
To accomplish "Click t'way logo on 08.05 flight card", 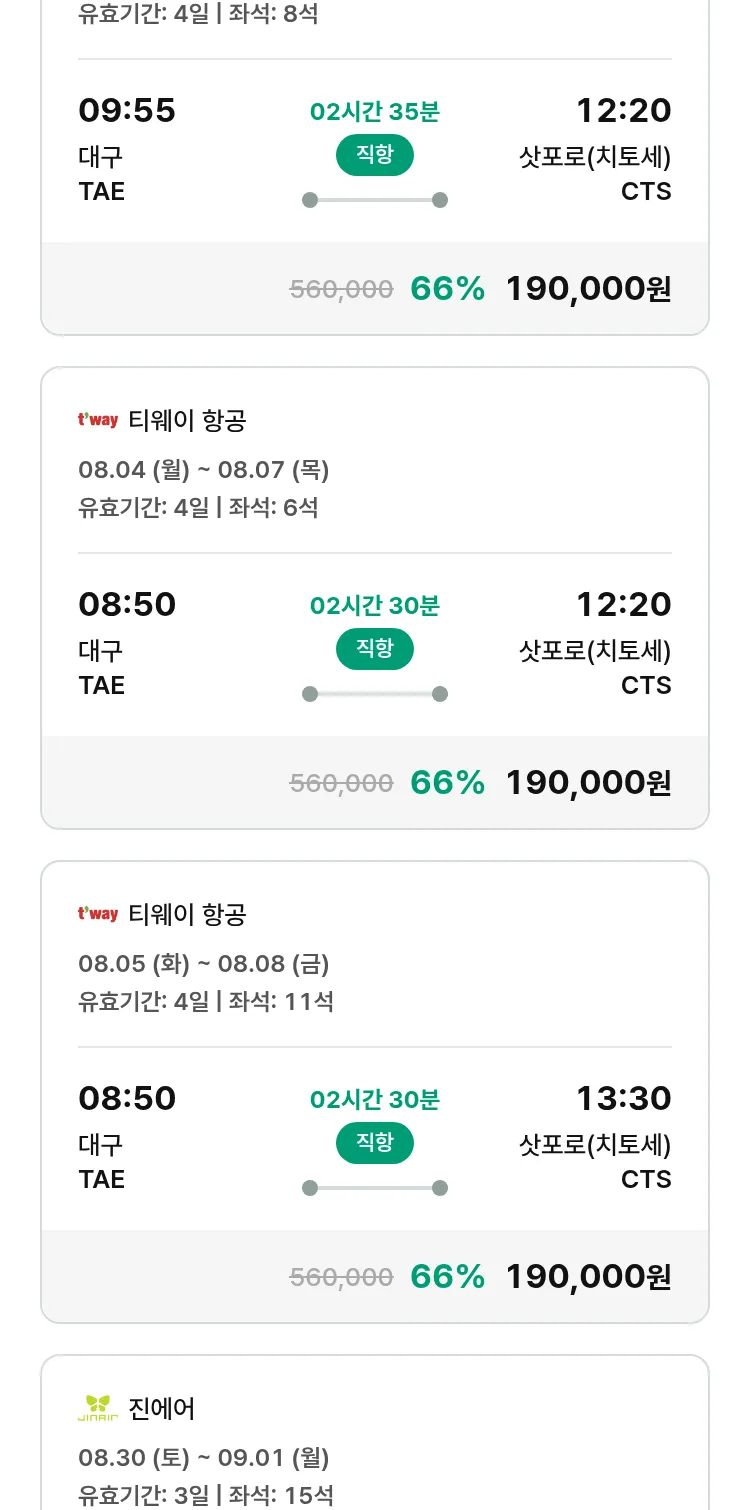I will 98,914.
